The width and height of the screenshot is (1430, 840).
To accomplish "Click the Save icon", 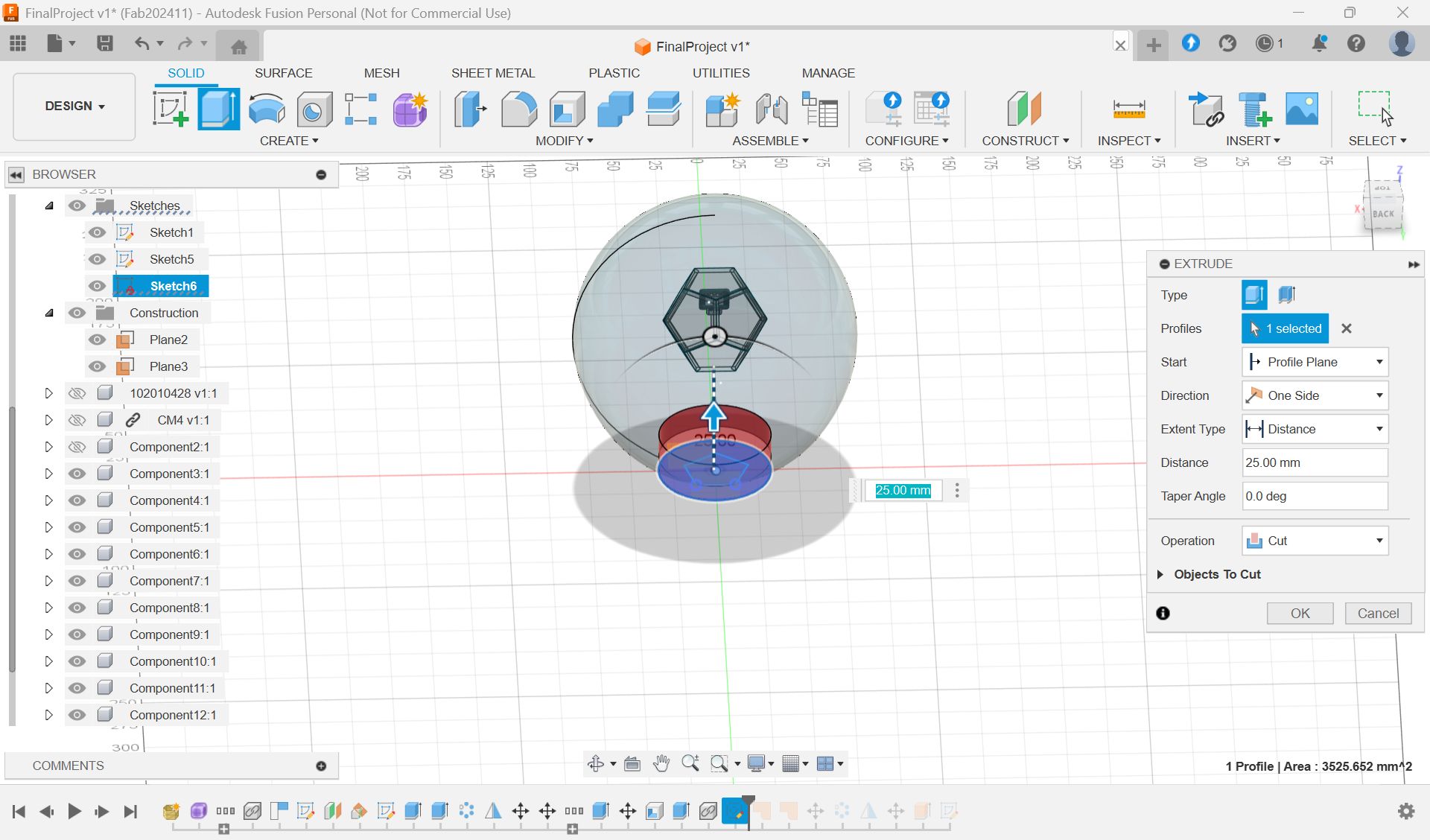I will pos(105,43).
